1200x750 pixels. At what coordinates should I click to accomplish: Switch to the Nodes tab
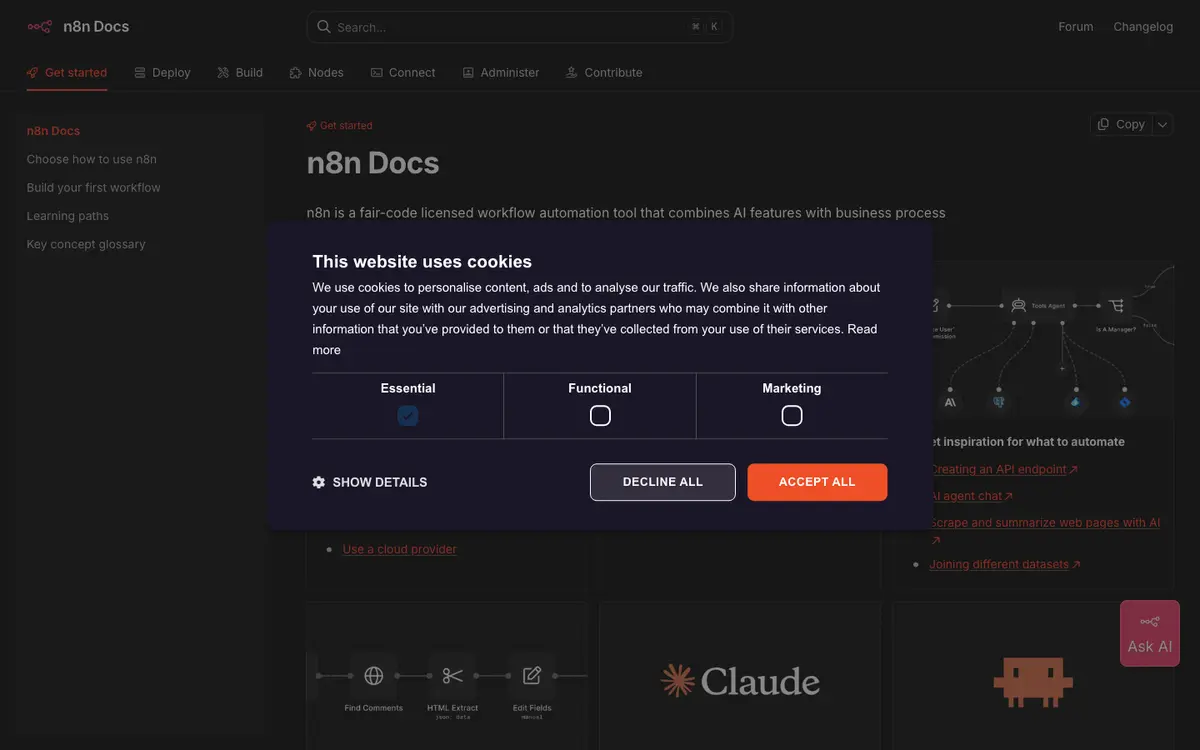click(x=316, y=73)
